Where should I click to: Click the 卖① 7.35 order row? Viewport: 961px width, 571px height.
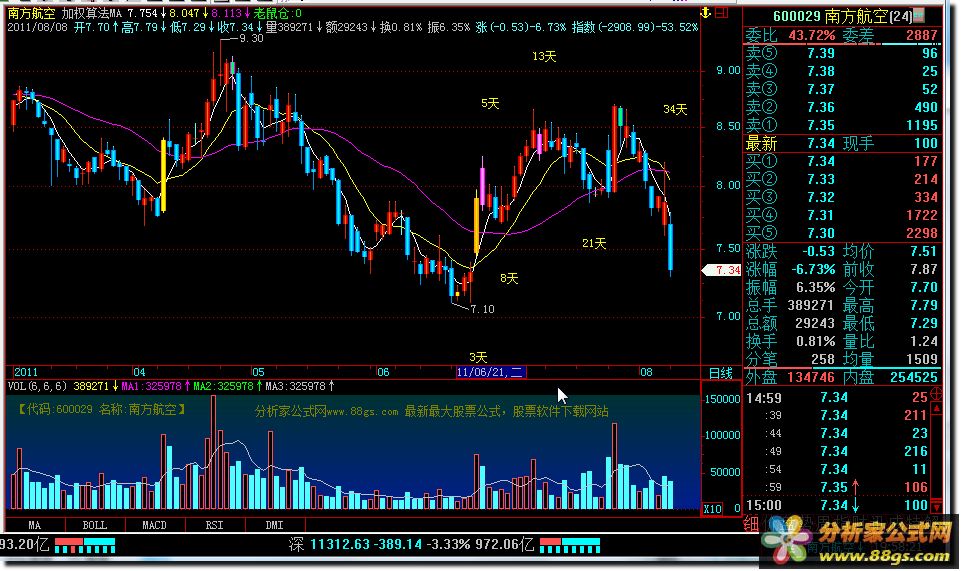coord(841,125)
